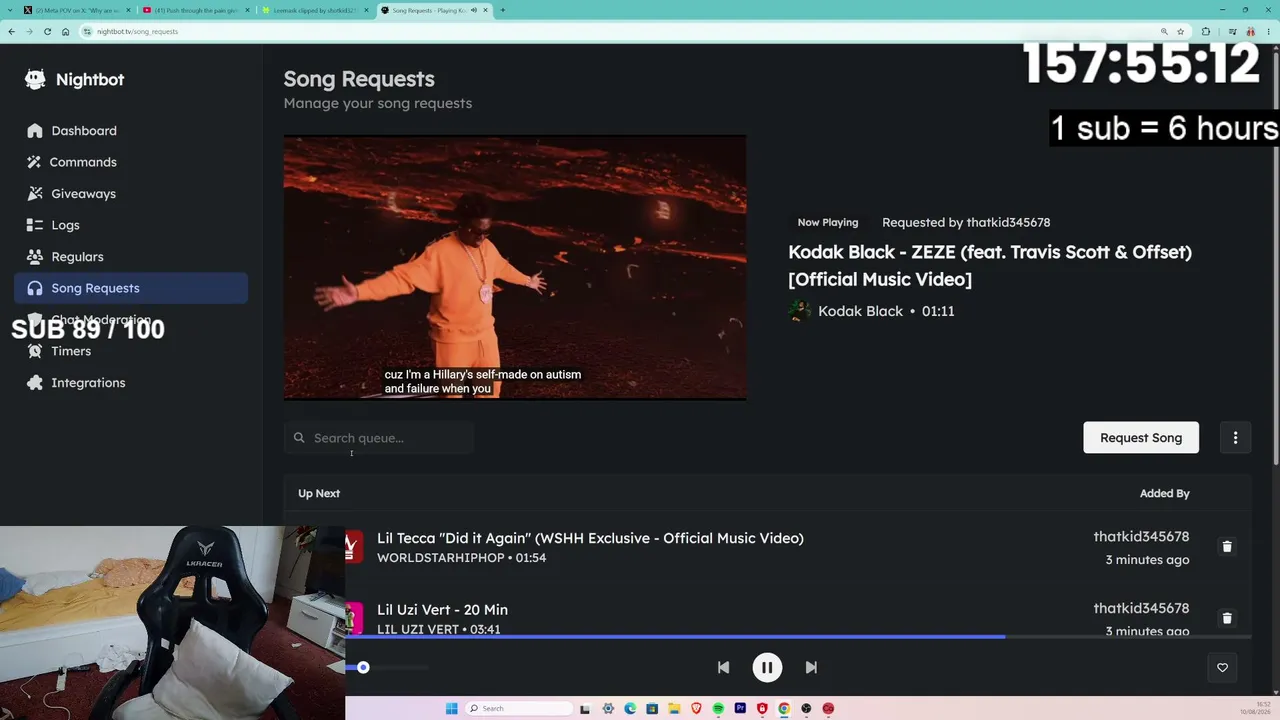Click the Logs list icon
The width and height of the screenshot is (1280, 720).
point(35,225)
